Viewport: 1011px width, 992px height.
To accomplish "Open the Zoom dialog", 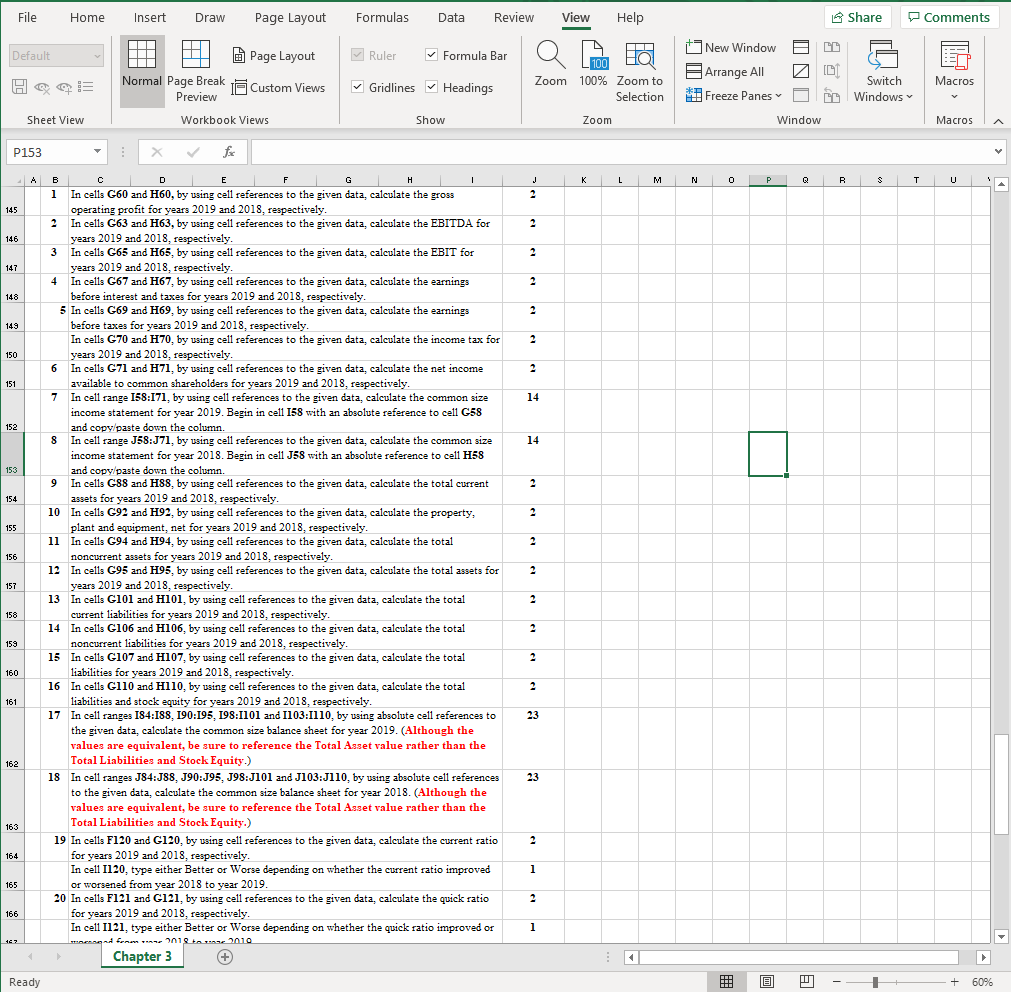I will tap(550, 70).
